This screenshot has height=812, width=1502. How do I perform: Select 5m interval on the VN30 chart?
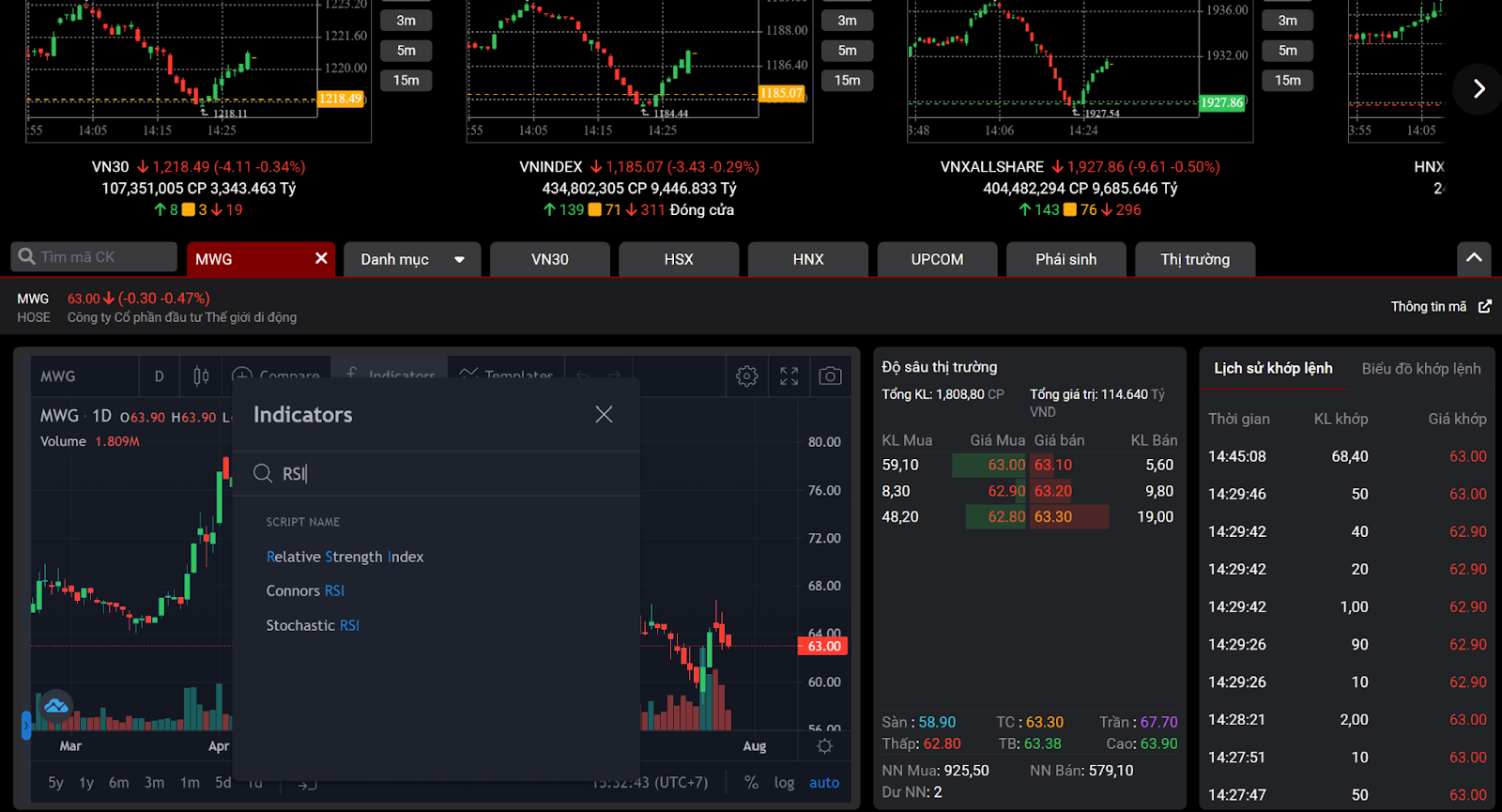[x=406, y=51]
